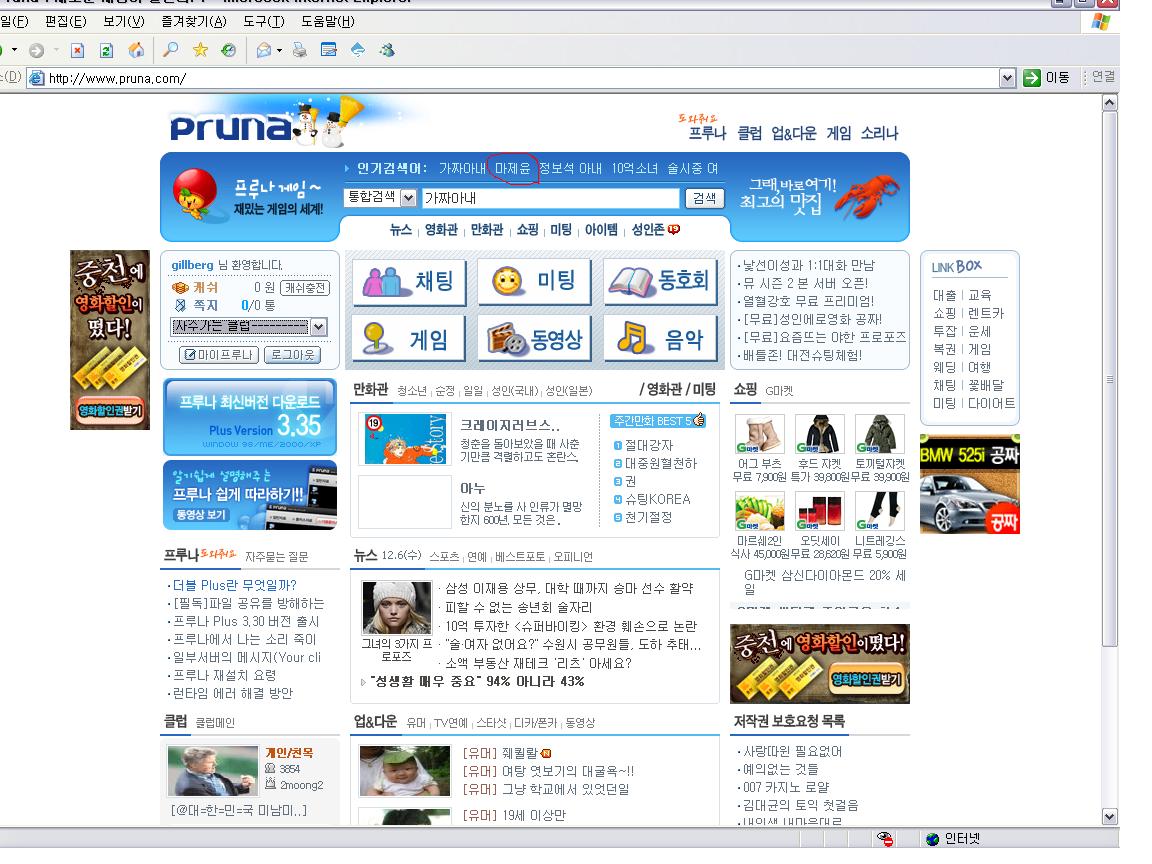Open the large 미팅 smiley tile
The width and height of the screenshot is (1152, 864).
tap(534, 281)
